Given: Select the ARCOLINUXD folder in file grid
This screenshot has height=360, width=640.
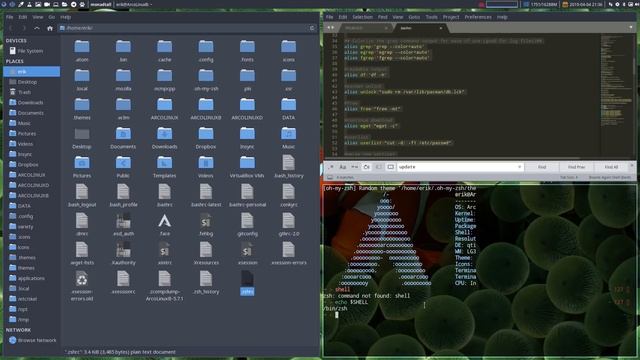Looking at the screenshot, I should (247, 104).
